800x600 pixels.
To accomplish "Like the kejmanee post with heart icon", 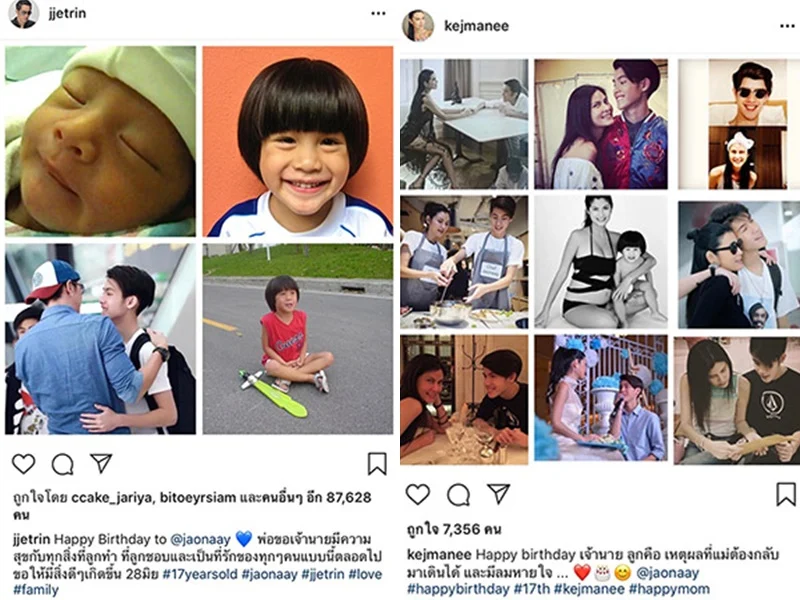I will [x=418, y=494].
